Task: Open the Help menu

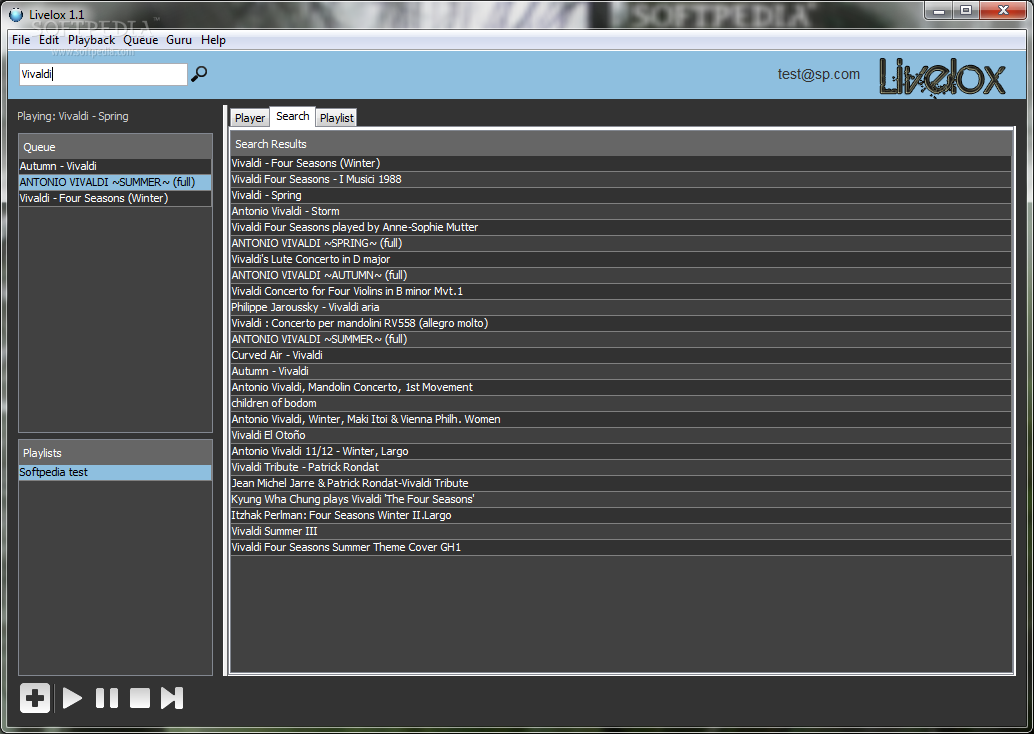Action: (x=213, y=40)
